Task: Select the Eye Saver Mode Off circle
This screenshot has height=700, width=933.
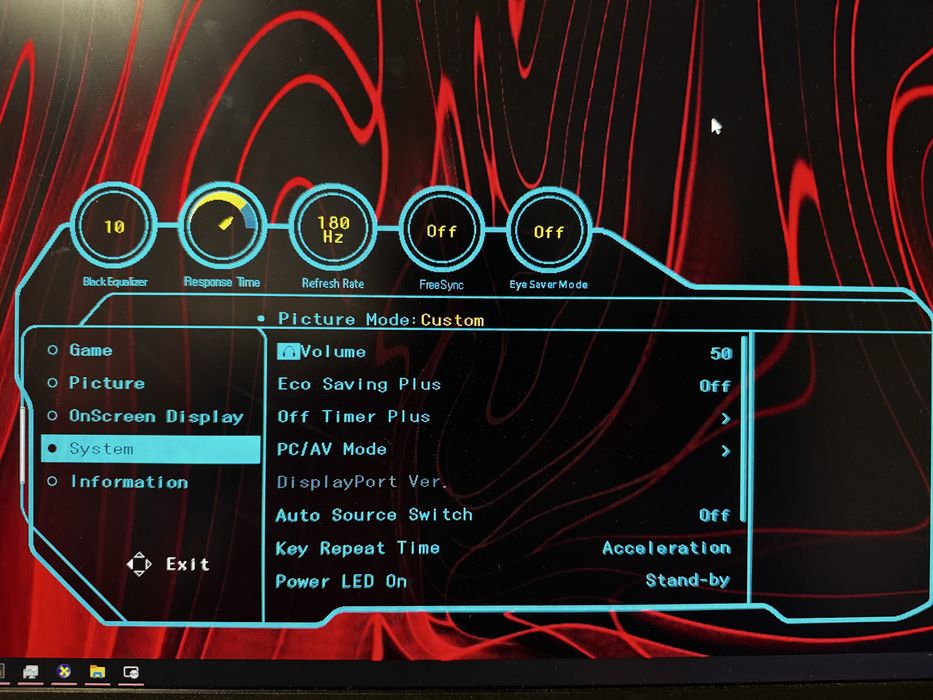Action: (x=548, y=232)
